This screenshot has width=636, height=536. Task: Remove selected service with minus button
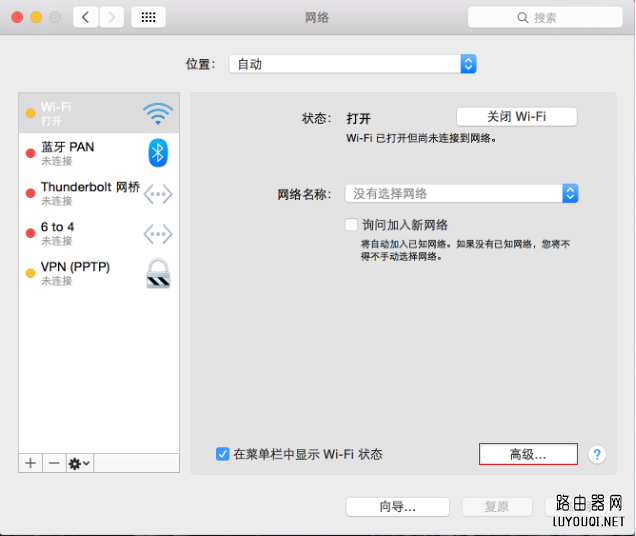(x=54, y=463)
